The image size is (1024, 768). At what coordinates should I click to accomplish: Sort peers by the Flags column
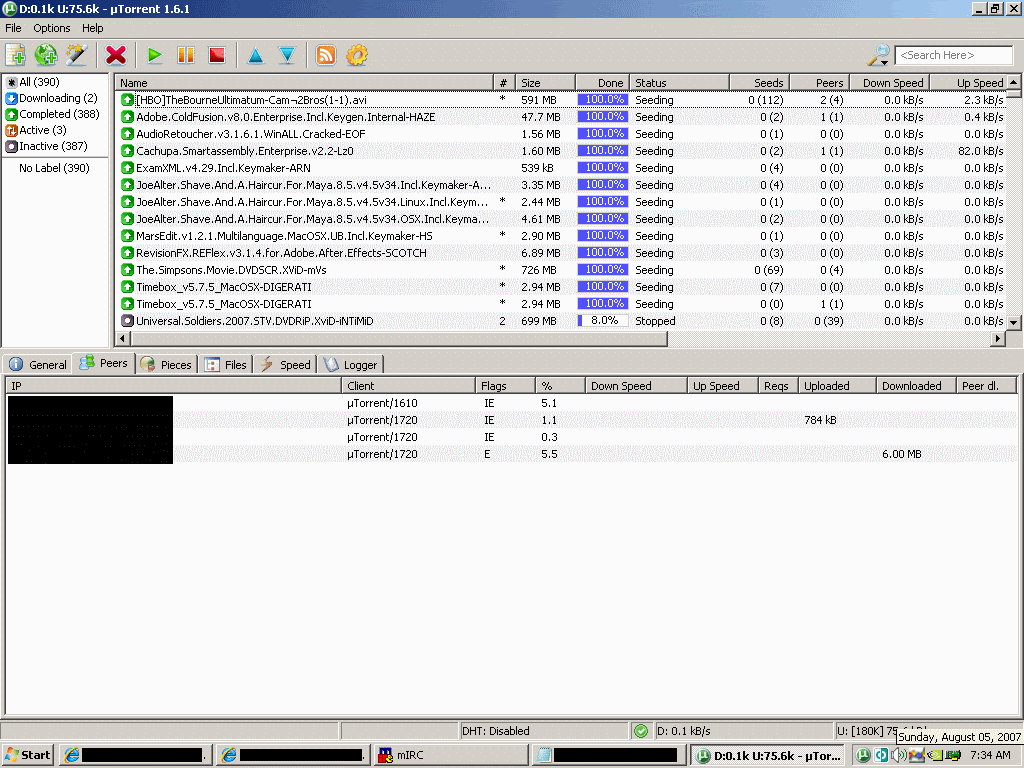(505, 386)
